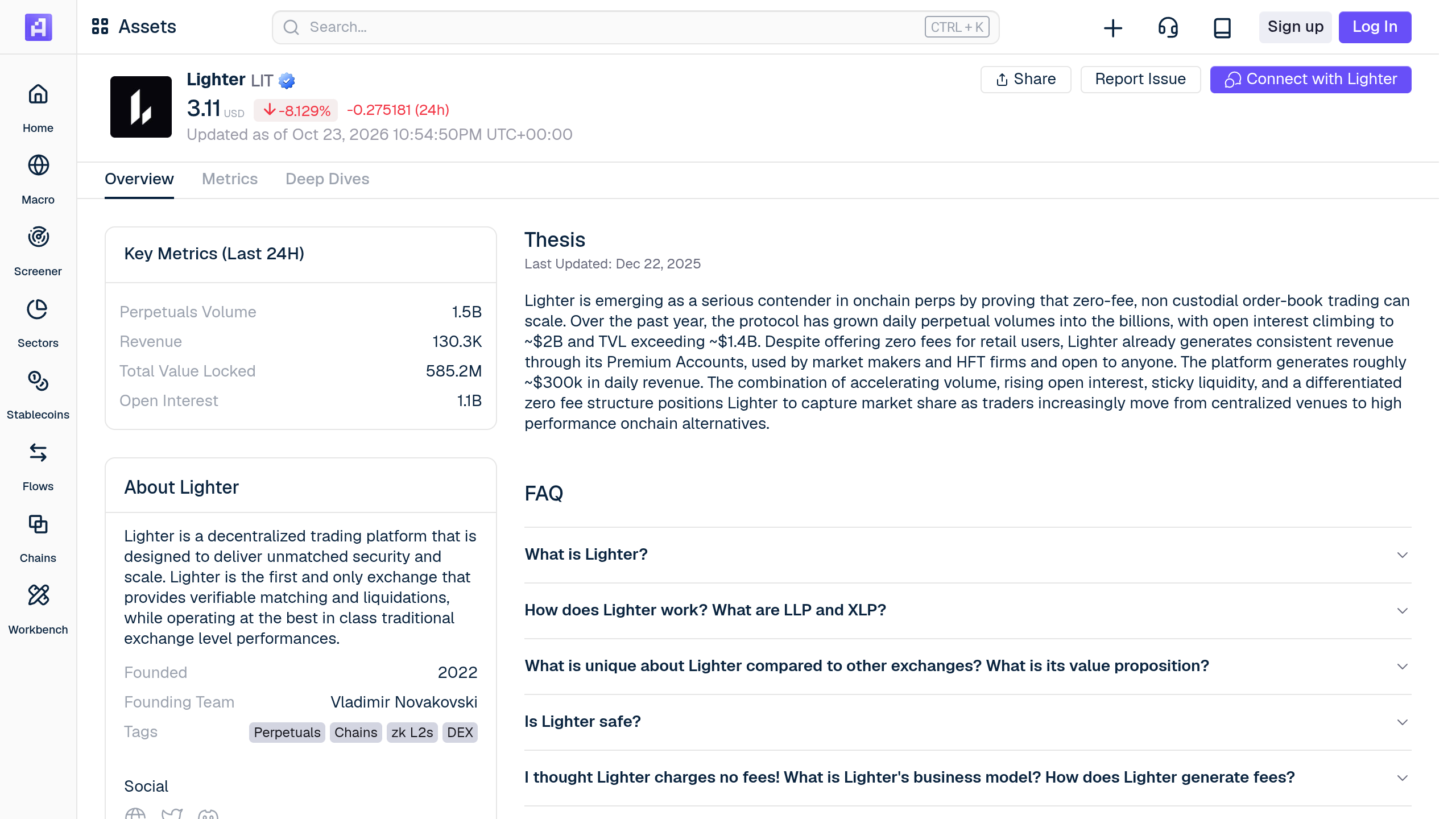Open the Macro globe icon
The width and height of the screenshot is (1456, 819).
(x=38, y=166)
